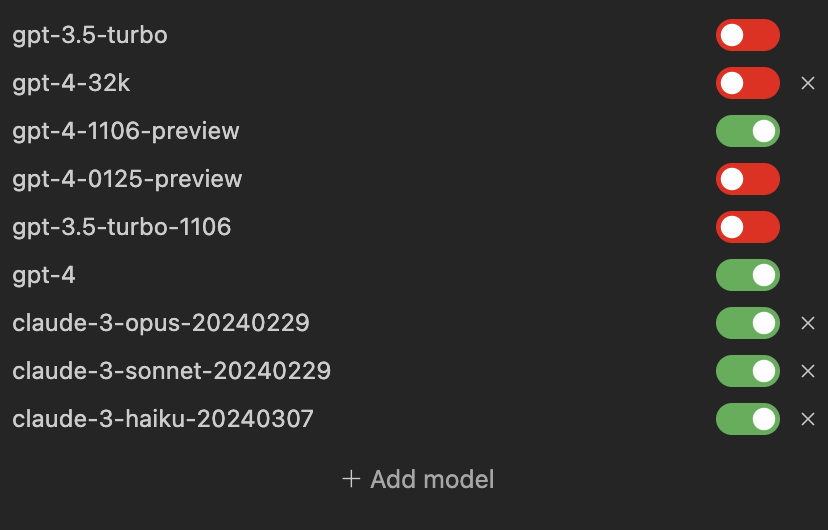Remove claude-3-sonnet-20240229 via X icon

click(x=808, y=371)
